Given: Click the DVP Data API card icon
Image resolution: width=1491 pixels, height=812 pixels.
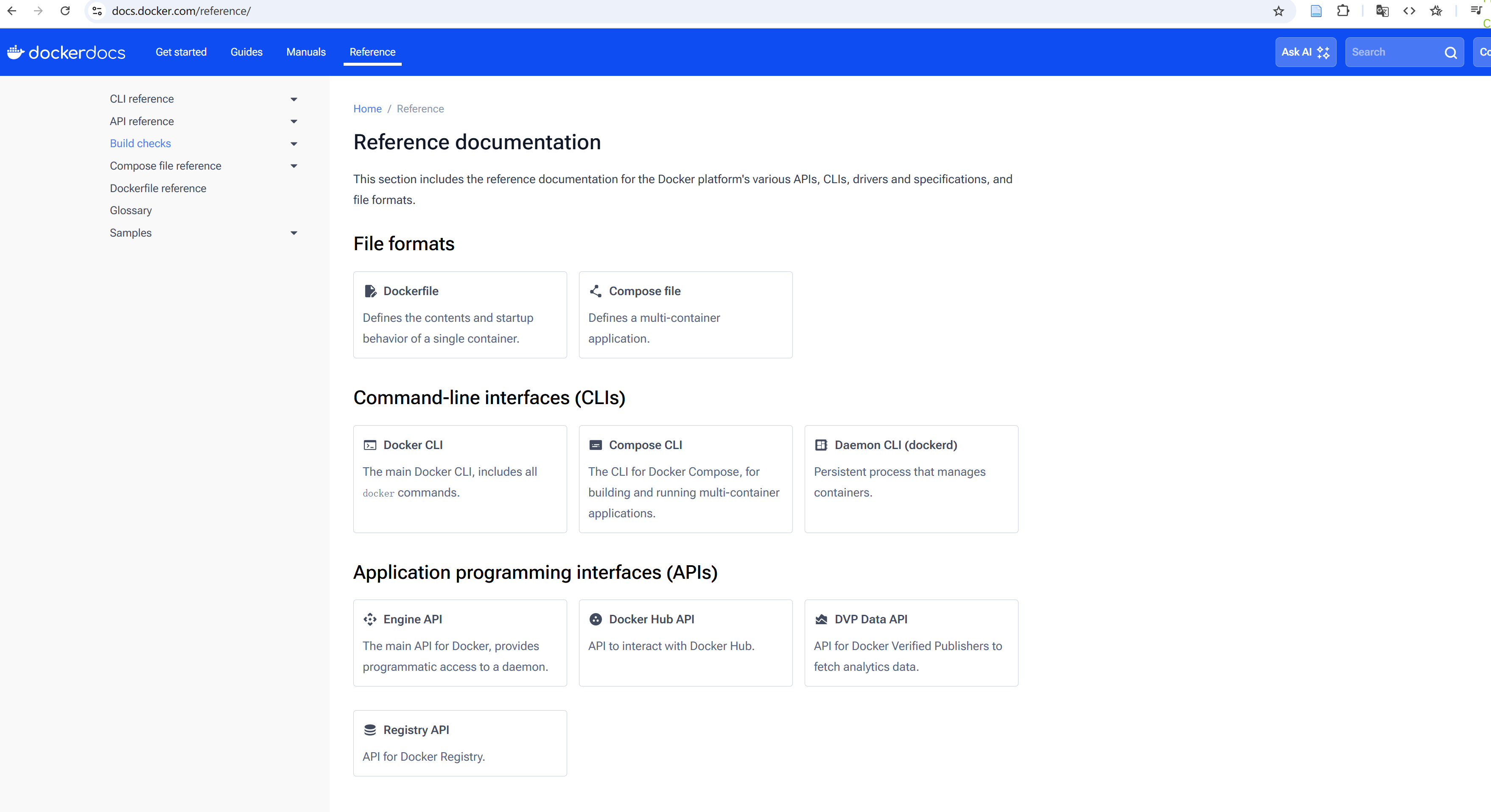Looking at the screenshot, I should (x=821, y=619).
